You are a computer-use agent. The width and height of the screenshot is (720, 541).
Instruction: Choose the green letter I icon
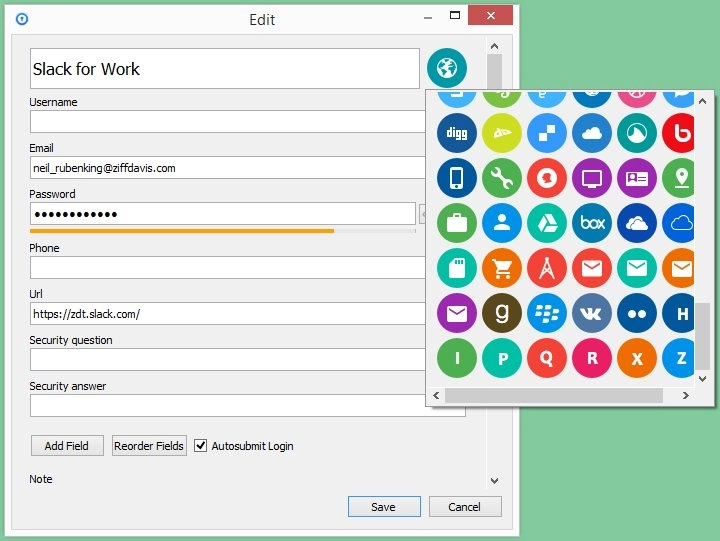(x=456, y=358)
